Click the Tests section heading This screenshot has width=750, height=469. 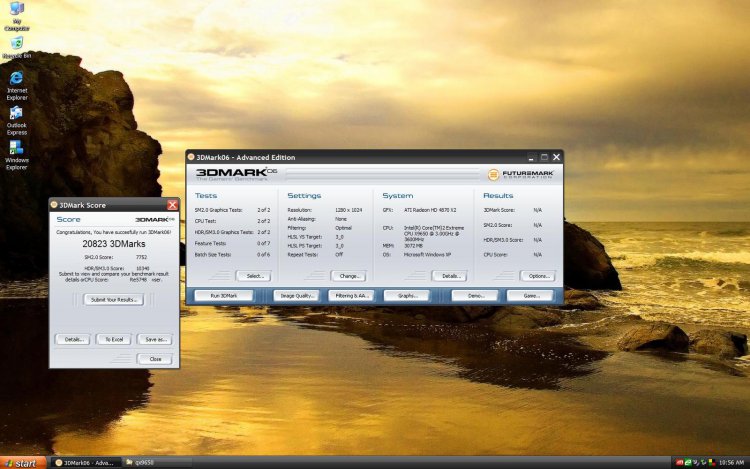click(x=206, y=196)
